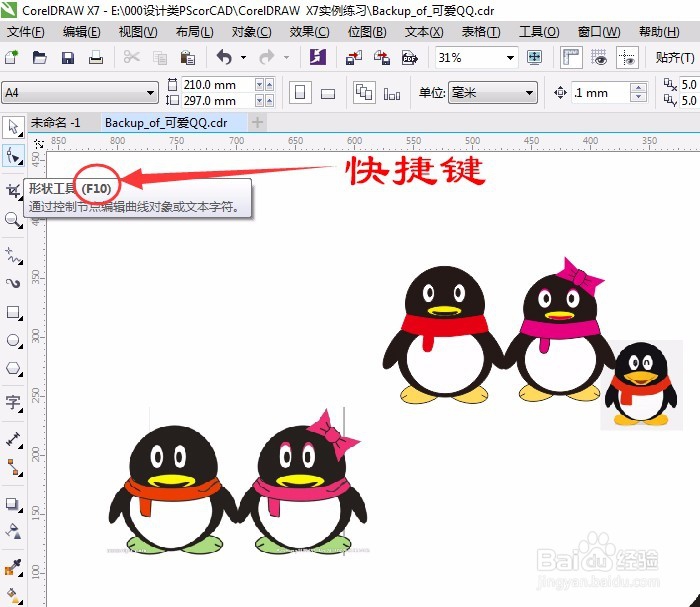Set page to portrait orientation
This screenshot has height=607, width=700.
tap(300, 93)
